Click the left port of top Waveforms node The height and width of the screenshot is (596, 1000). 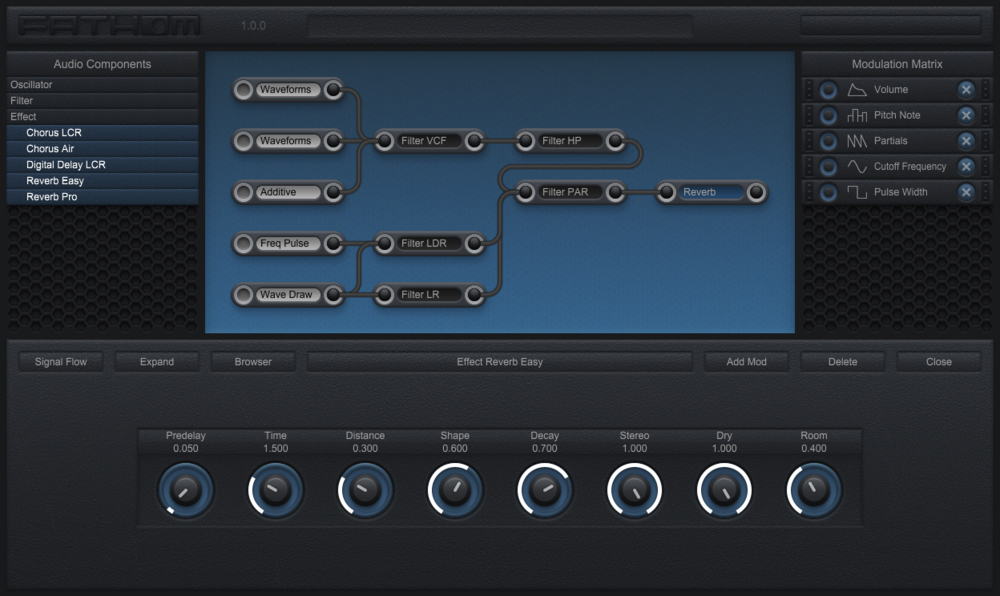coord(243,90)
